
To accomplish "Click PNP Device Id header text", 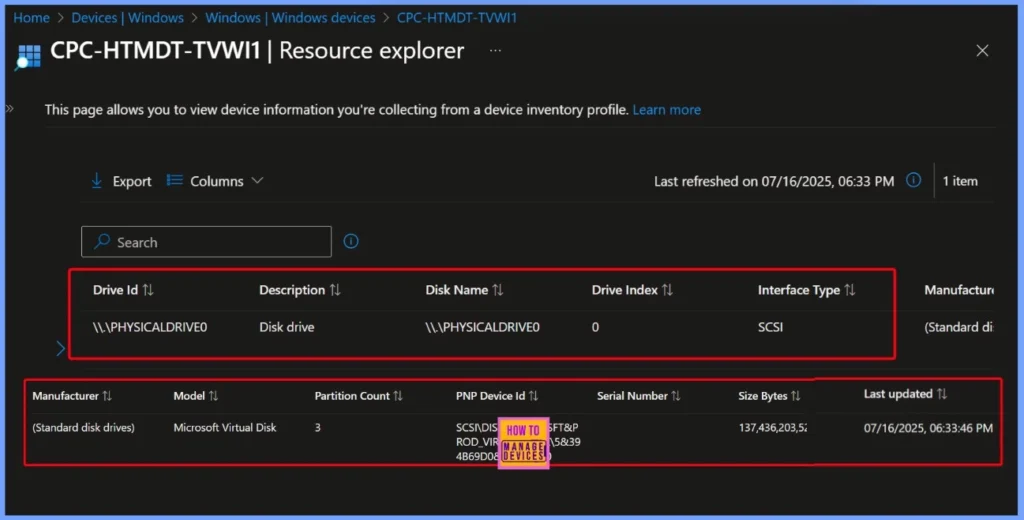I will [490, 396].
